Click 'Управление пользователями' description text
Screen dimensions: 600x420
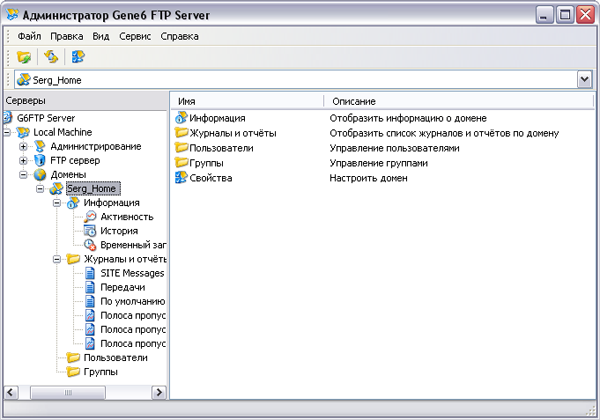click(x=395, y=148)
